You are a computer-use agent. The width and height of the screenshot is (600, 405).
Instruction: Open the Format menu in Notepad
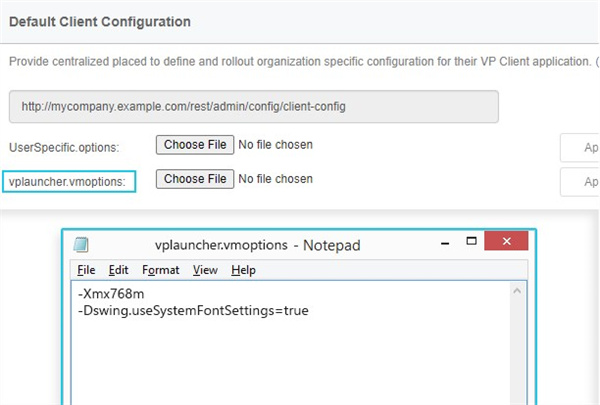pos(160,270)
